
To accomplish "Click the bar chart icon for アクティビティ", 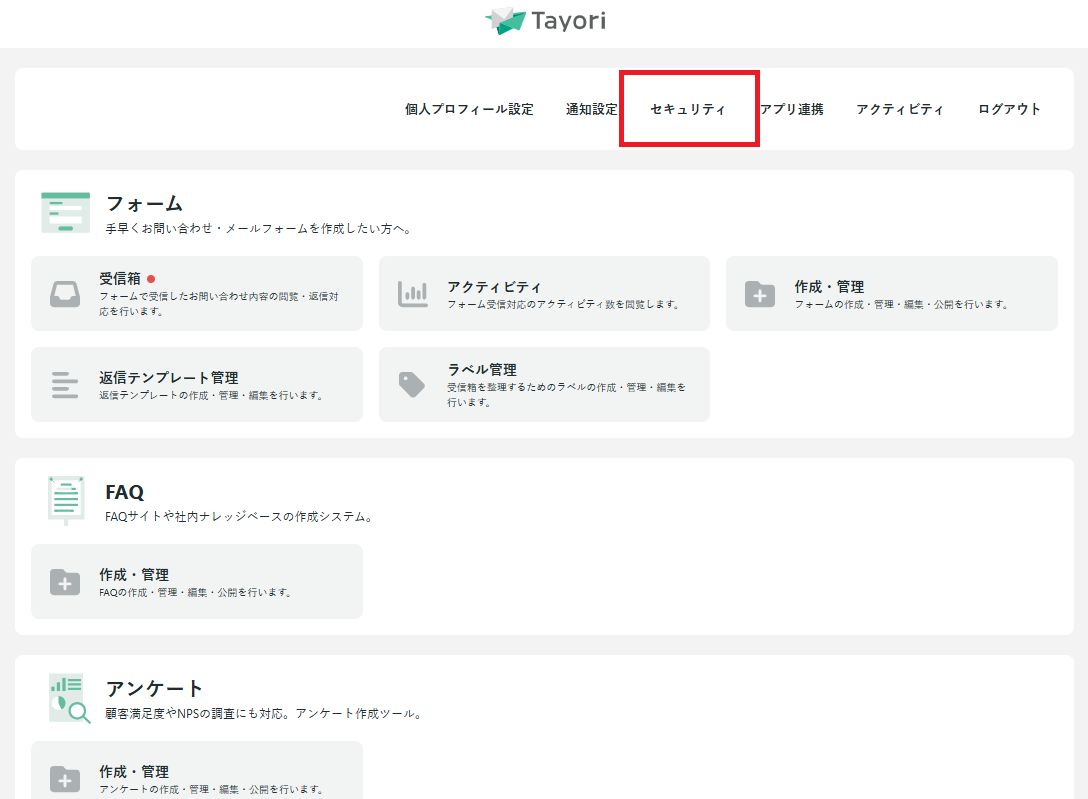I will pyautogui.click(x=413, y=294).
